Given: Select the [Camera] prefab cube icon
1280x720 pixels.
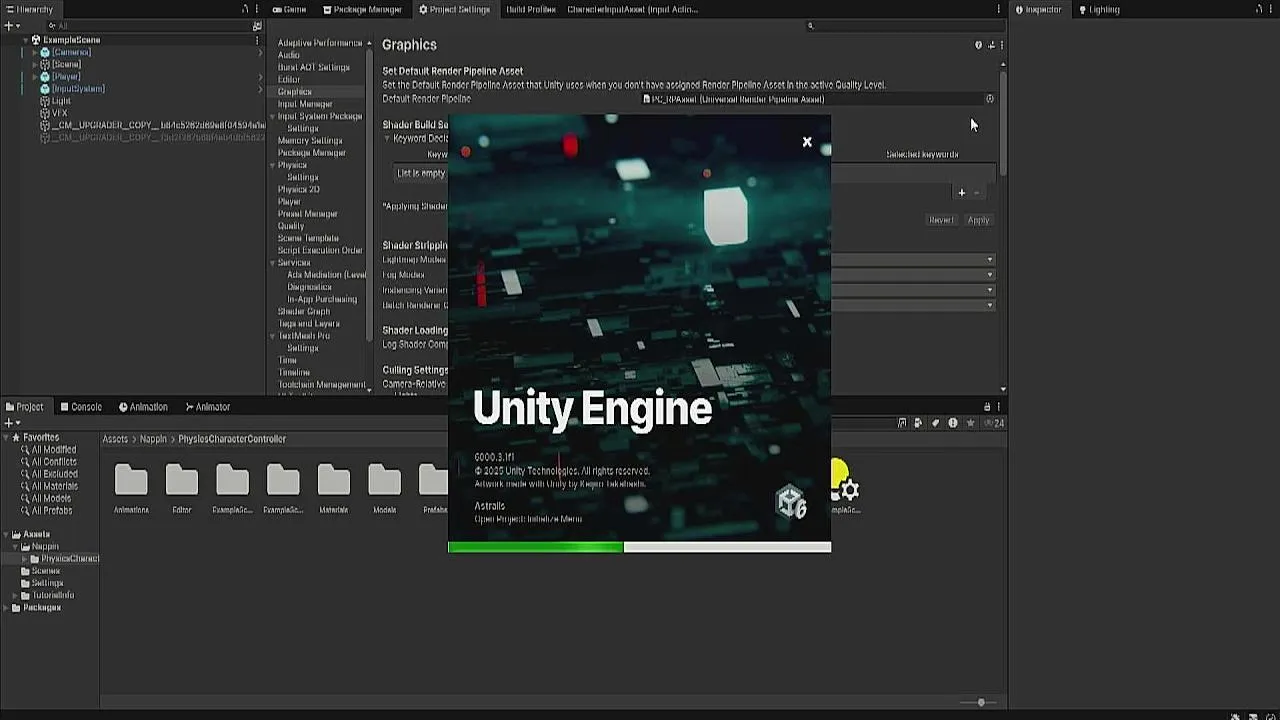Looking at the screenshot, I should [x=45, y=52].
